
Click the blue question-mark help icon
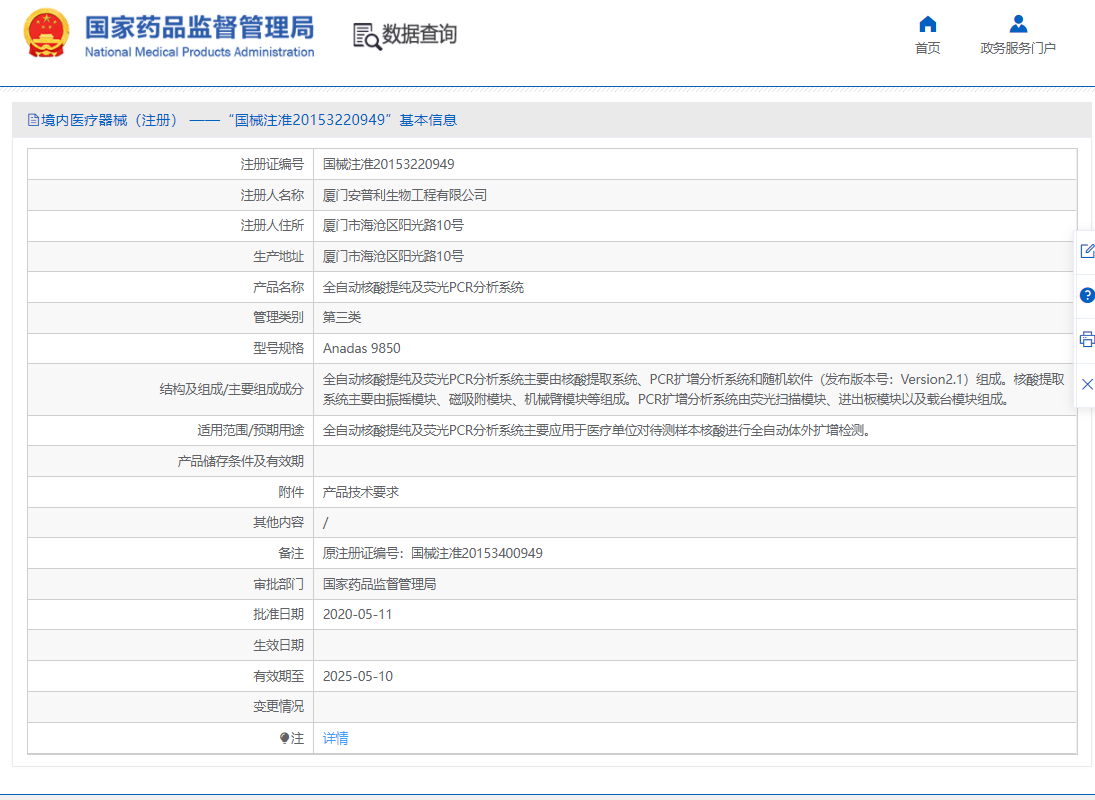pos(1087,296)
